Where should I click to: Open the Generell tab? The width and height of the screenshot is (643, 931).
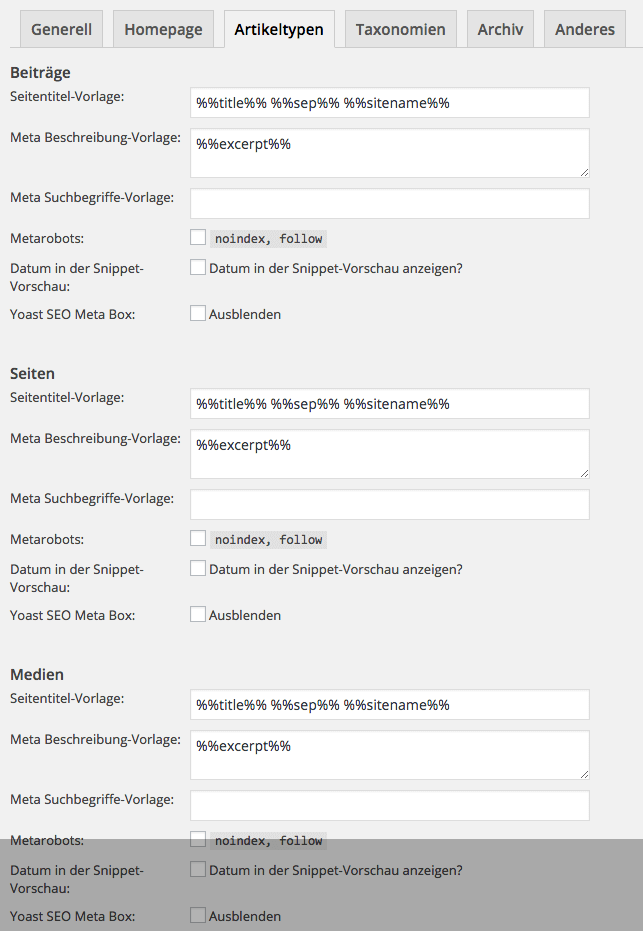(61, 29)
